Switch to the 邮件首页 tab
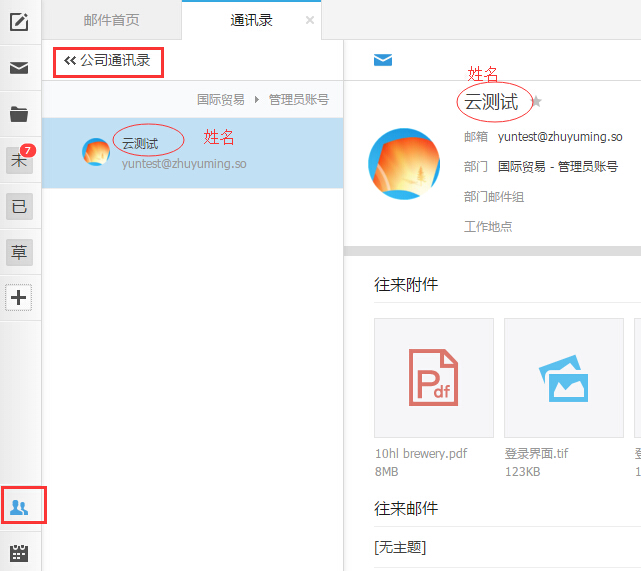Image resolution: width=641 pixels, height=571 pixels. pos(111,20)
